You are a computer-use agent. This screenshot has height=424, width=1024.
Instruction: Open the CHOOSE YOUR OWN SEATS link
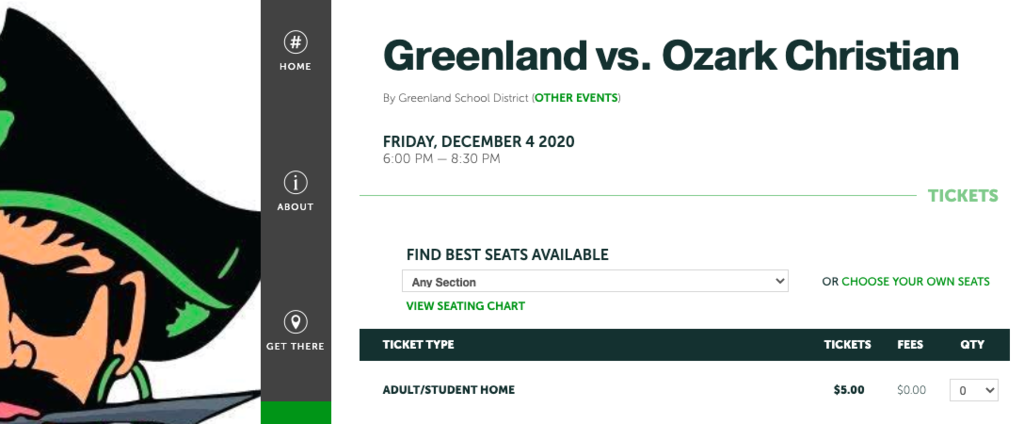(x=916, y=282)
